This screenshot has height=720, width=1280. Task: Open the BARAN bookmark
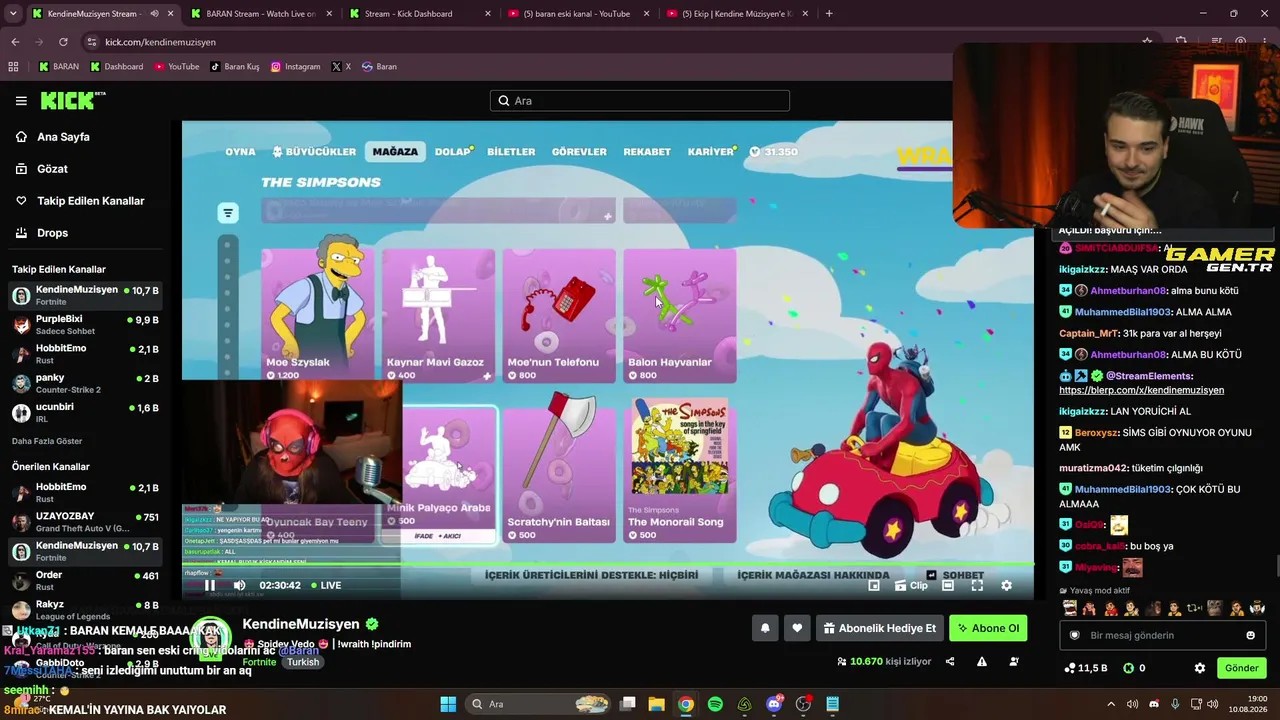(59, 67)
